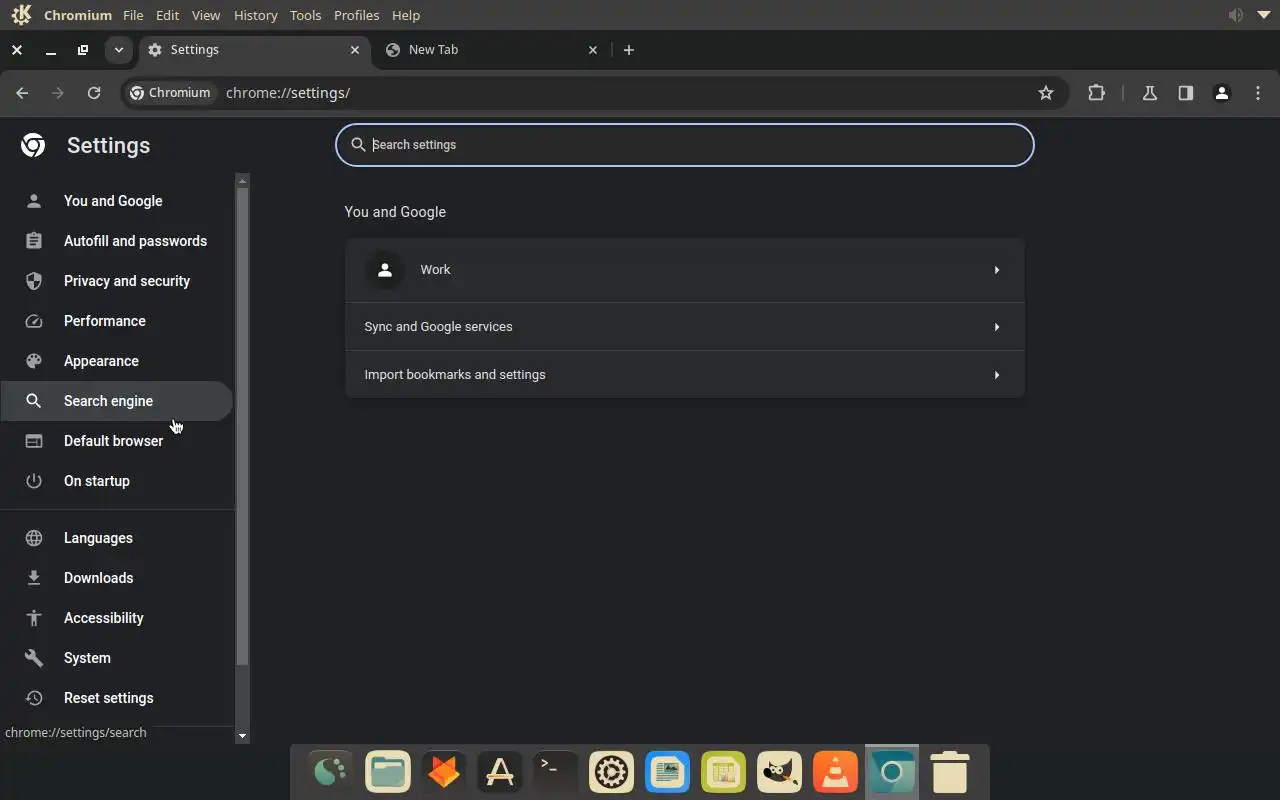Screen dimensions: 1280x800
Task: Click the Search settings input field
Action: click(x=685, y=145)
